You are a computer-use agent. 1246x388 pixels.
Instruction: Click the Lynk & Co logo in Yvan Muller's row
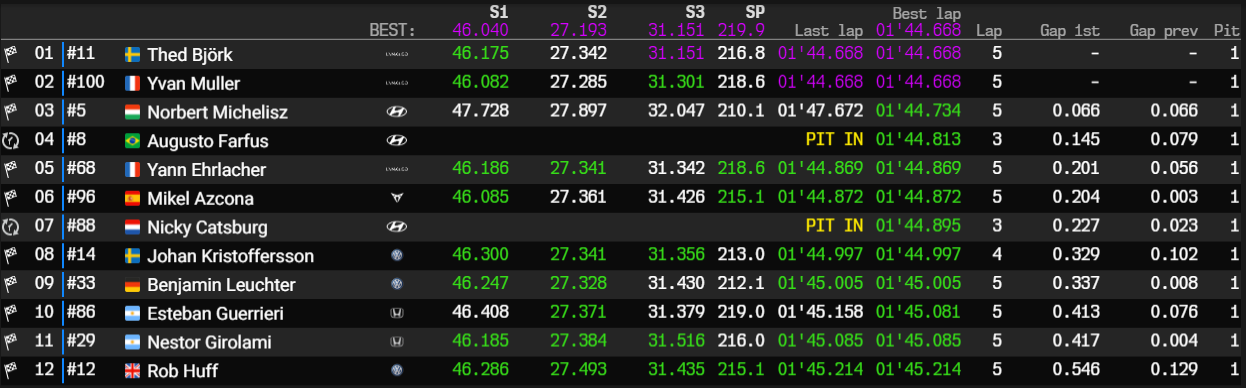pyautogui.click(x=396, y=83)
